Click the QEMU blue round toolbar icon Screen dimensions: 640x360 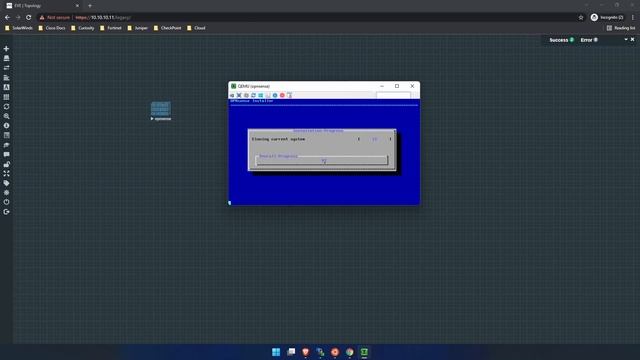(275, 95)
